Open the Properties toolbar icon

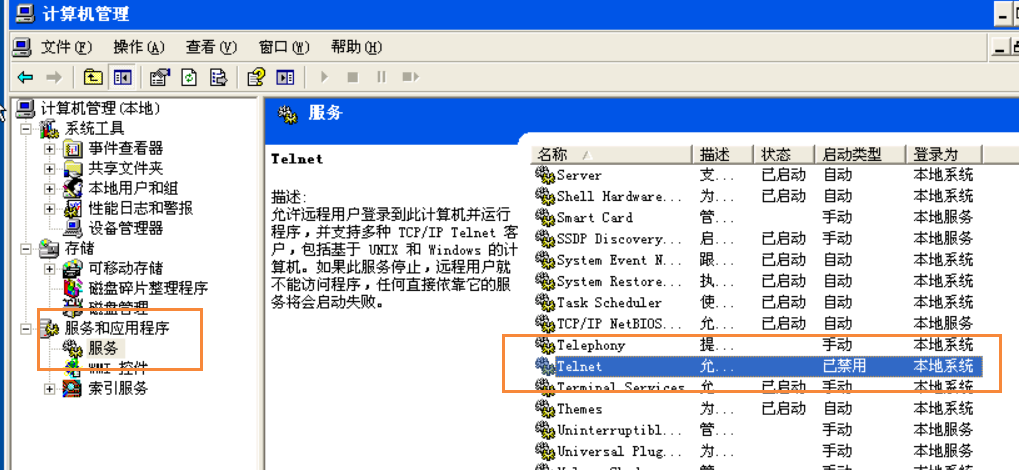coord(159,77)
